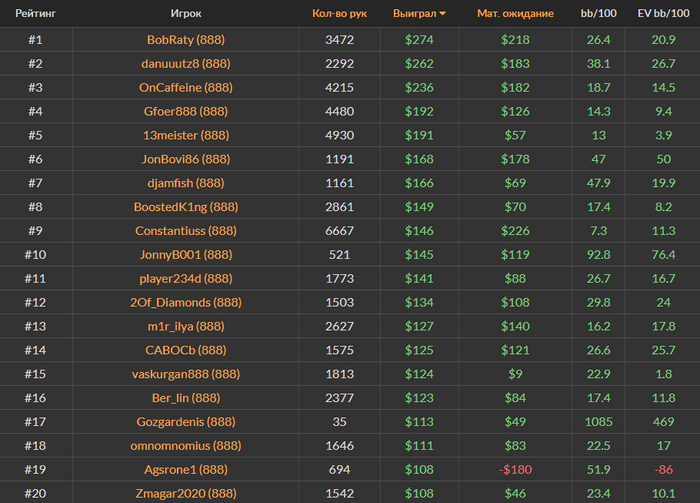
Task: Open Gozgardenis (888) player link
Action: pyautogui.click(x=187, y=422)
